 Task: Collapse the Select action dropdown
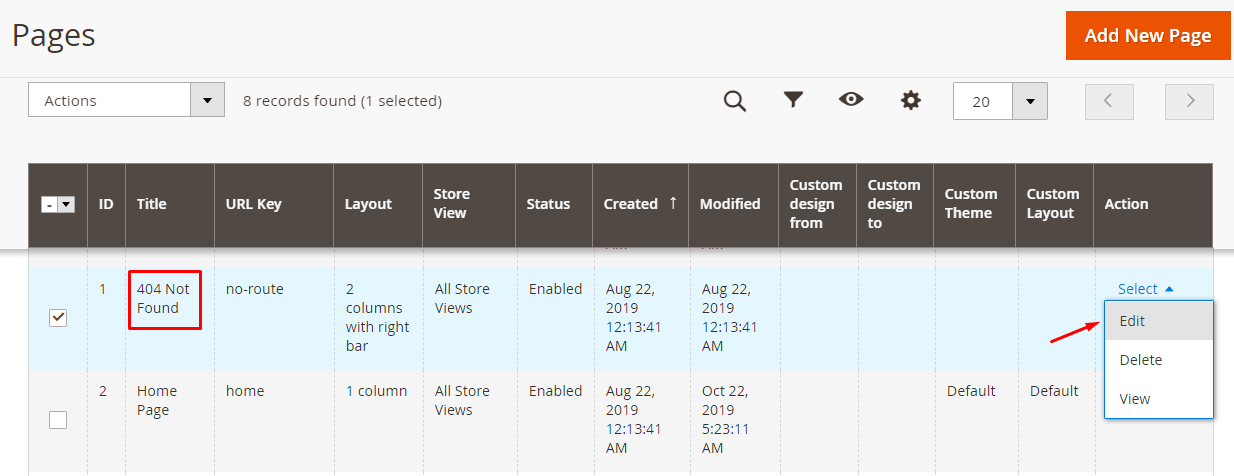click(1145, 289)
